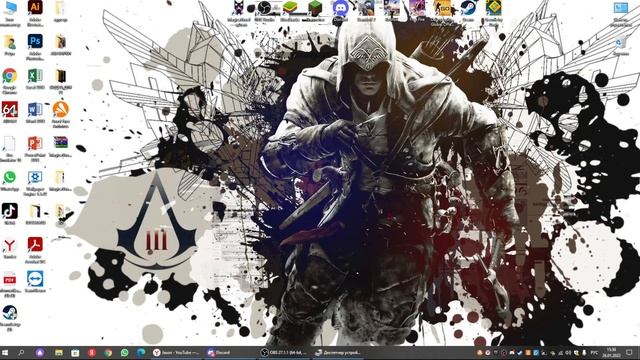
Task: Change the РУС input language indicator
Action: (x=595, y=352)
